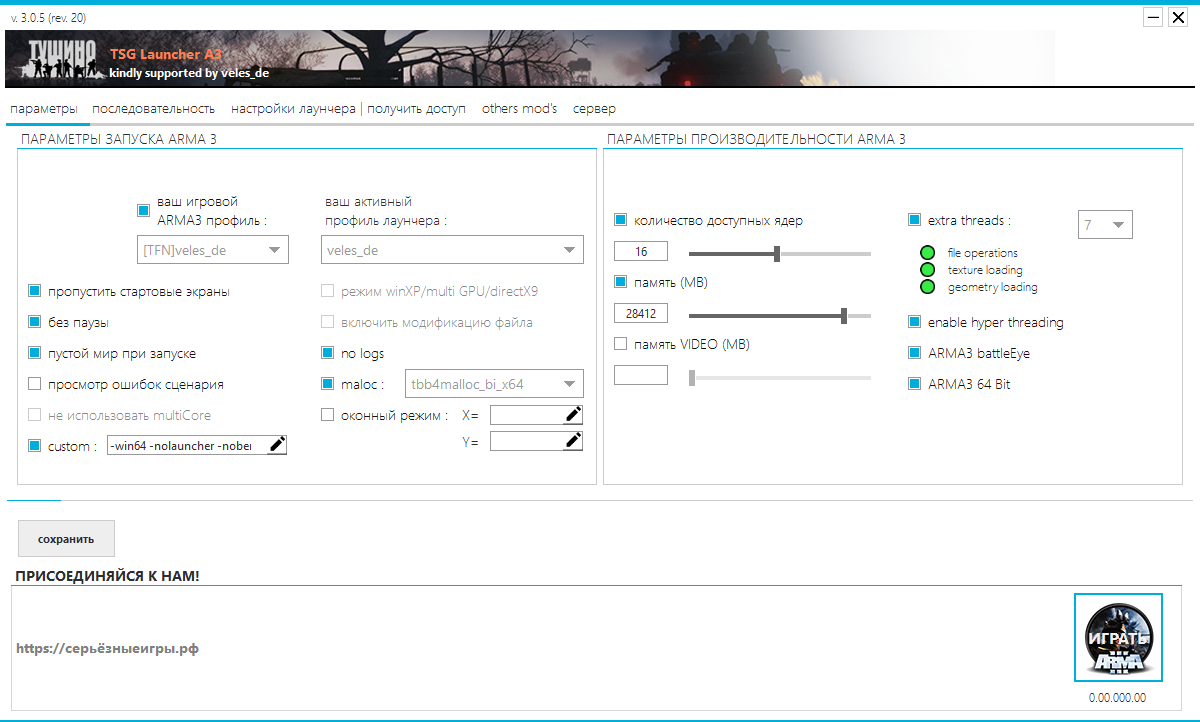The height and width of the screenshot is (722, 1200).
Task: Toggle без паузы checkbox
Action: 35,322
